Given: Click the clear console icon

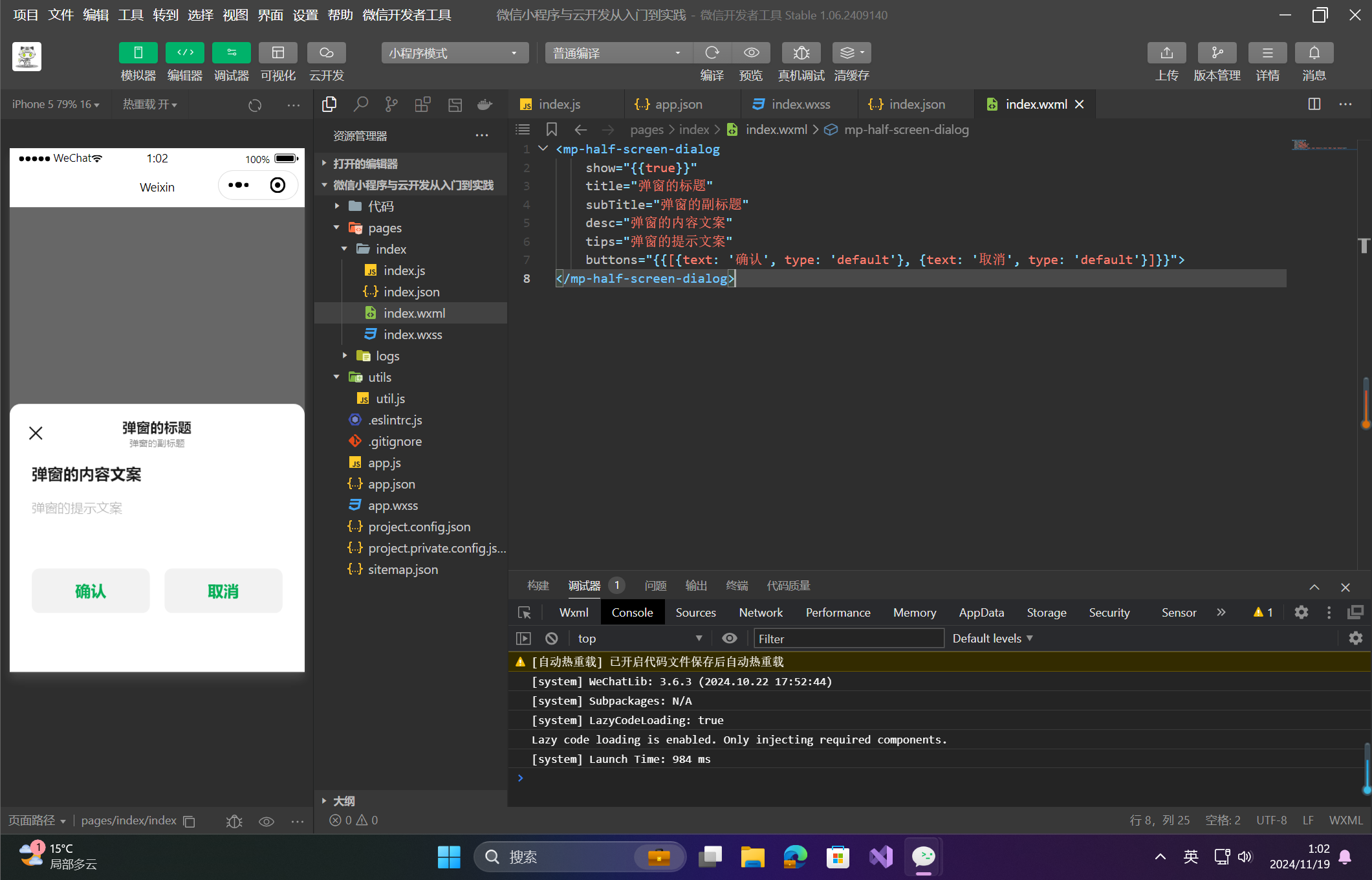Looking at the screenshot, I should coord(551,639).
